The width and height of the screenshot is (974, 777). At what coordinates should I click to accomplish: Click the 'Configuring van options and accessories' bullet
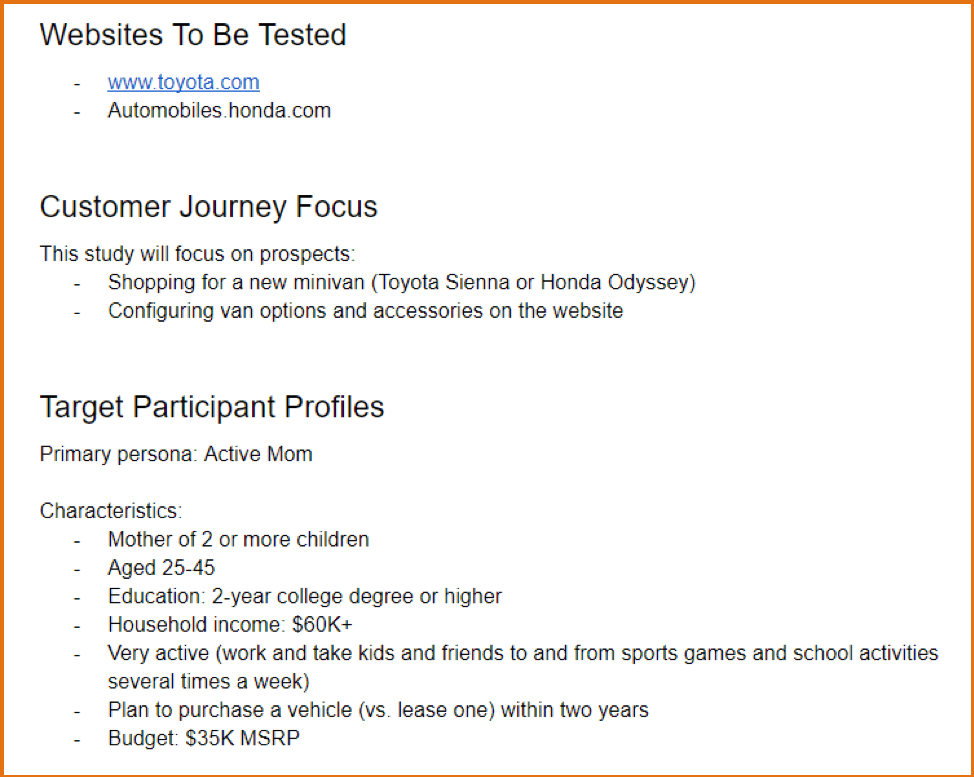pos(365,311)
